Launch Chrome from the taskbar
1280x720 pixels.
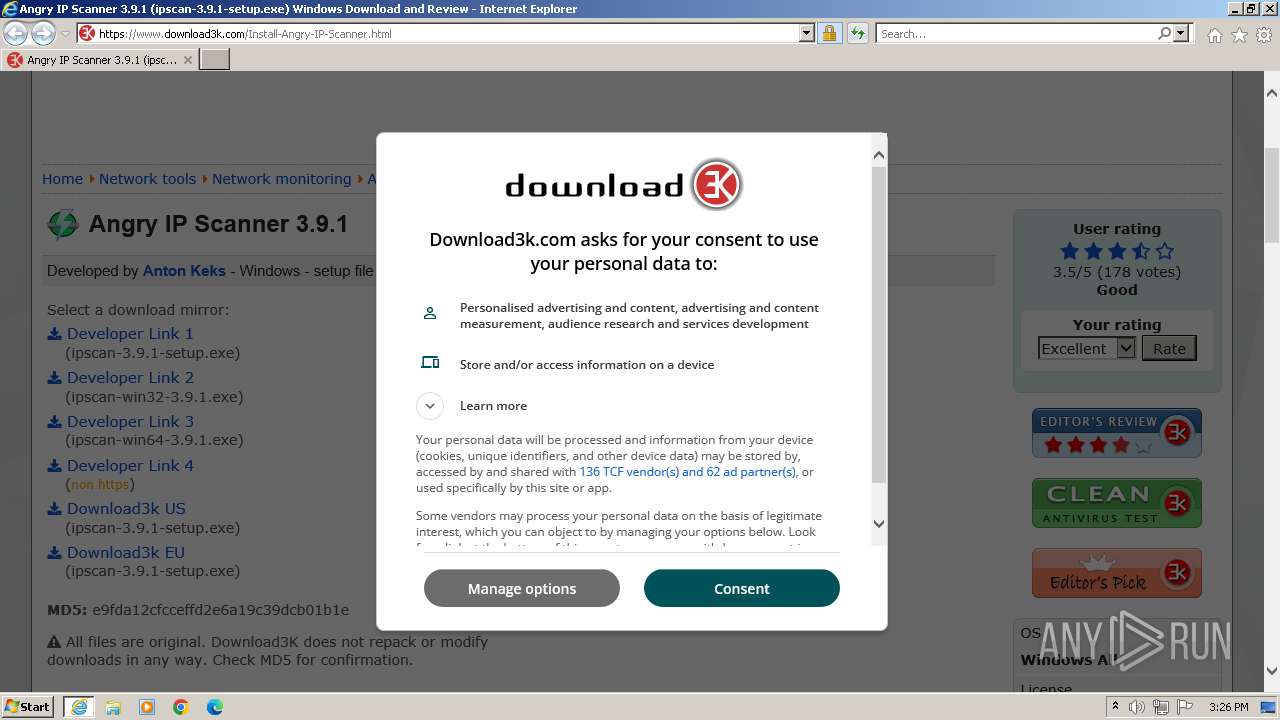[x=181, y=707]
